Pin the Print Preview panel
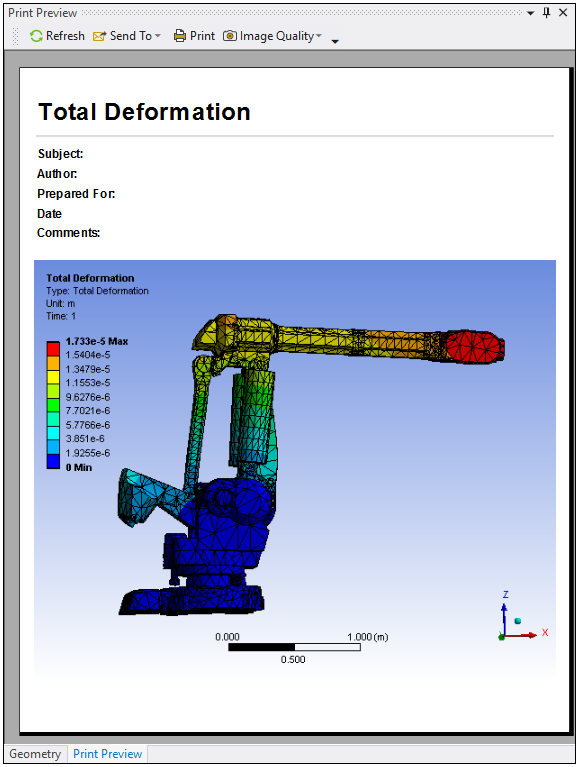 pyautogui.click(x=547, y=13)
